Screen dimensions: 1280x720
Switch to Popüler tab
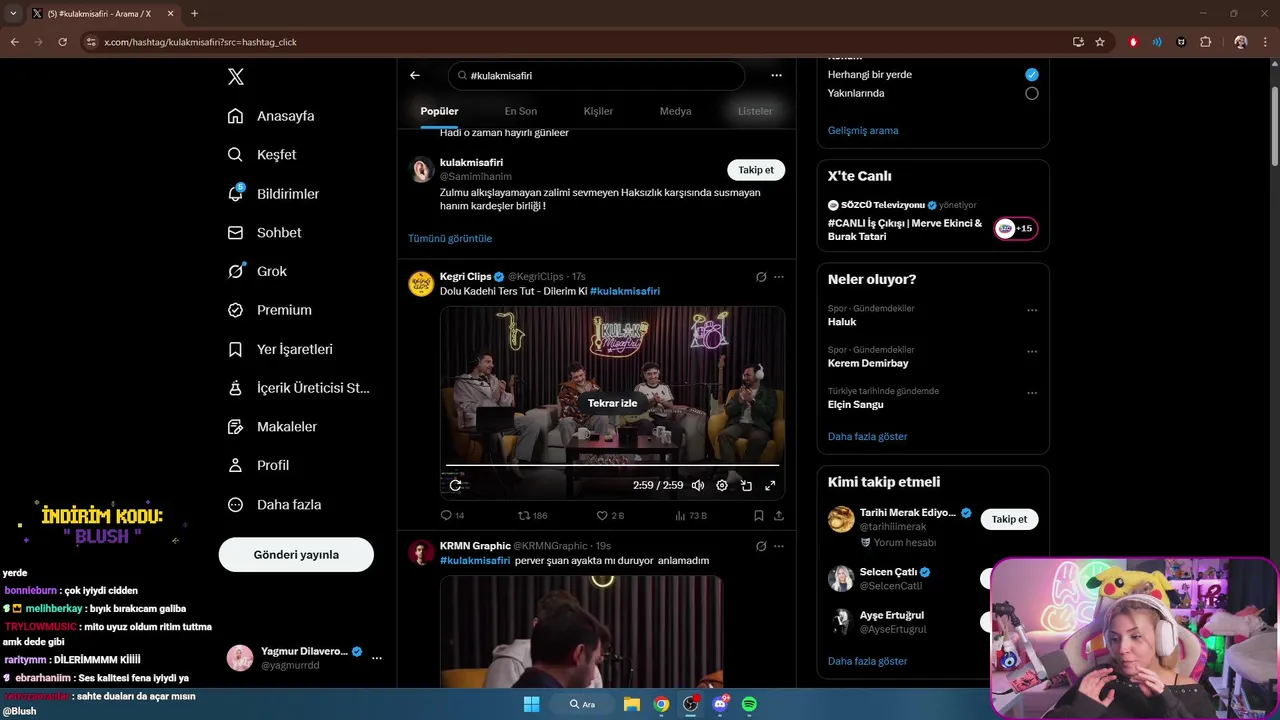tap(439, 111)
